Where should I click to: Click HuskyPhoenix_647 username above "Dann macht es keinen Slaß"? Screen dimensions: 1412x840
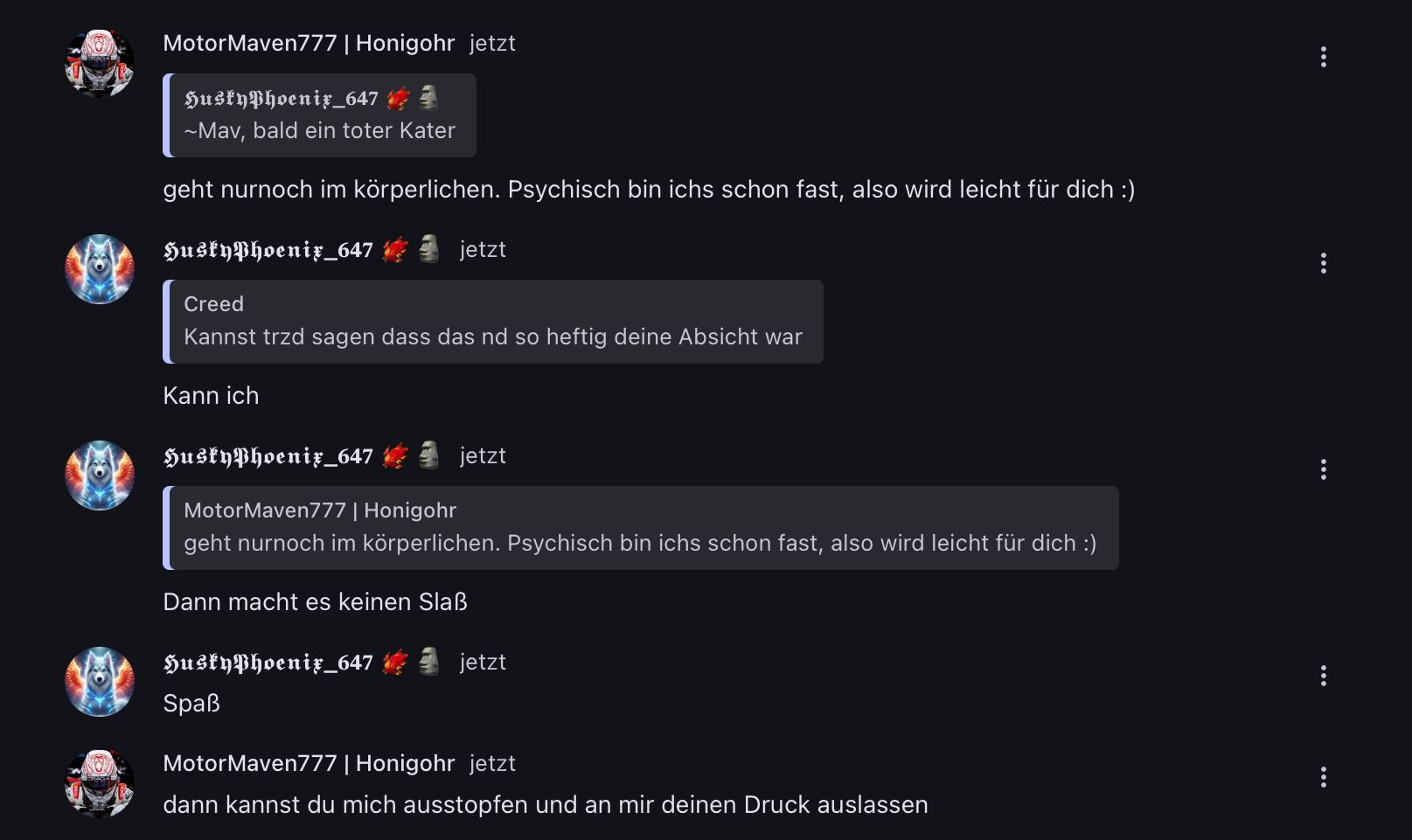pyautogui.click(x=268, y=456)
